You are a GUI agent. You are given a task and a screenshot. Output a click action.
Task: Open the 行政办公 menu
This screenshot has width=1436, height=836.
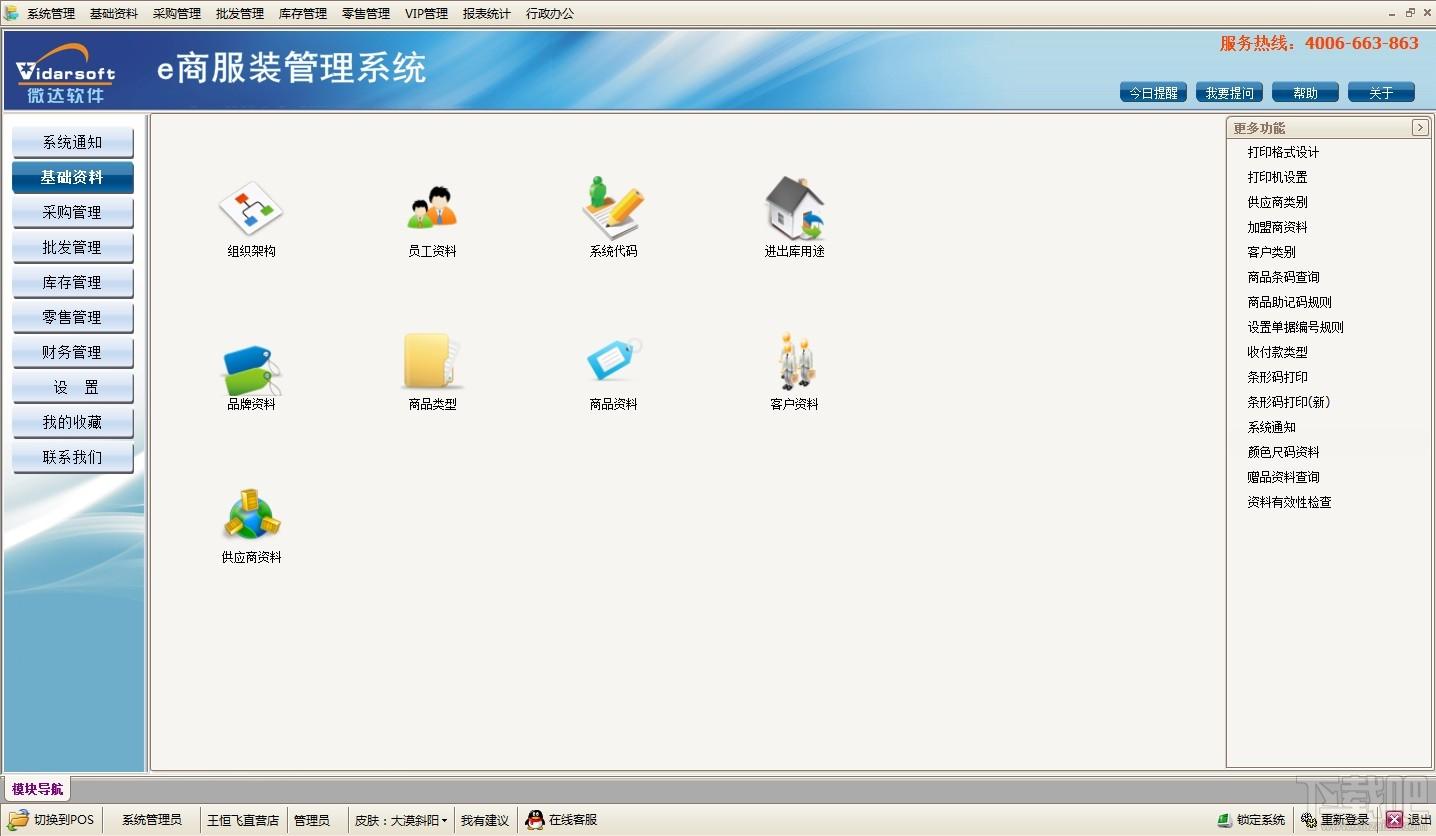(x=550, y=14)
